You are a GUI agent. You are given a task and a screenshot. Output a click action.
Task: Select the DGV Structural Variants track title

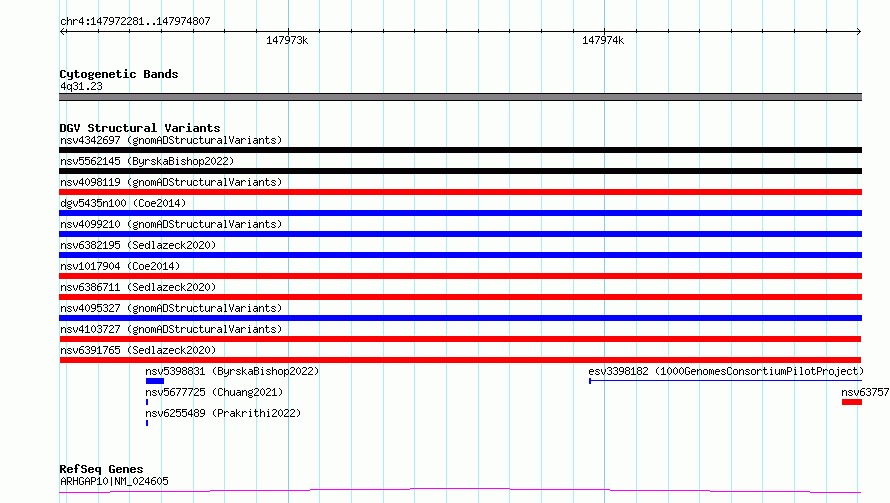(x=140, y=128)
